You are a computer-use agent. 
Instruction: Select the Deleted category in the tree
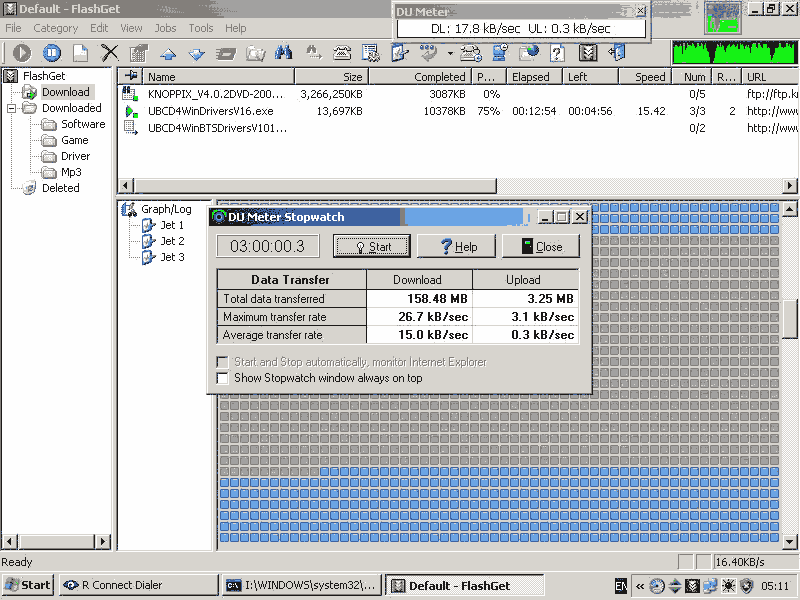[61, 188]
